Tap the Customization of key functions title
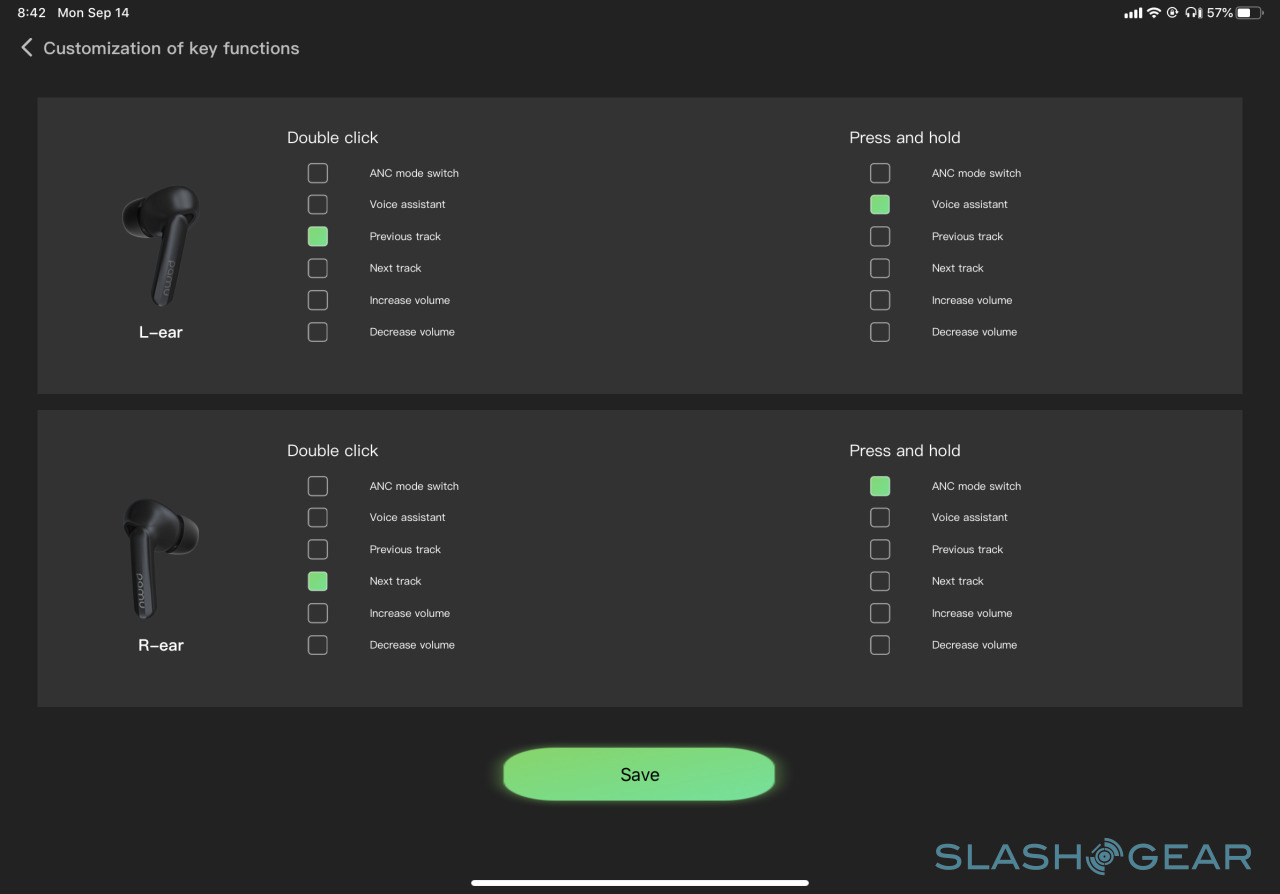1280x894 pixels. 171,48
